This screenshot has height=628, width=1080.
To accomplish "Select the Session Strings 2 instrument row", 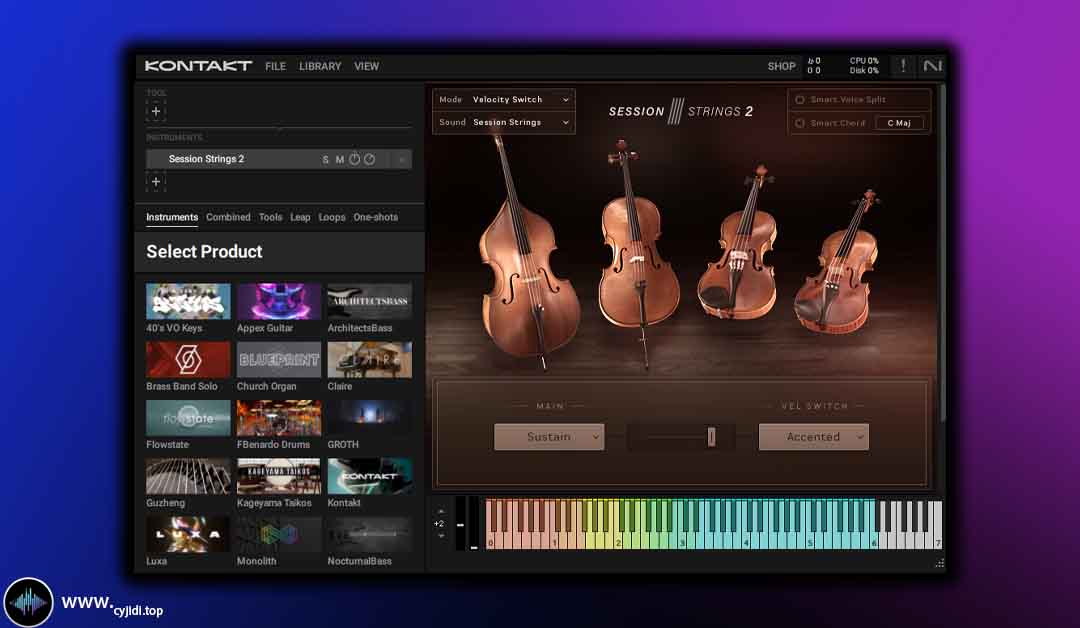I will (x=279, y=160).
